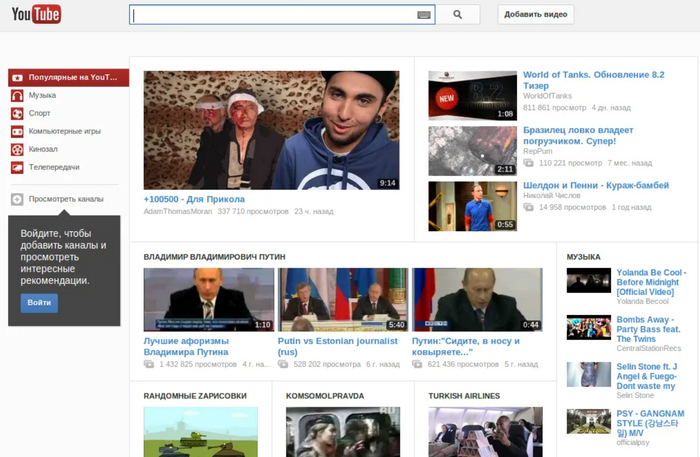Open Лучшие афоризмы Владимира Путина title
The width and height of the screenshot is (700, 457).
[186, 347]
